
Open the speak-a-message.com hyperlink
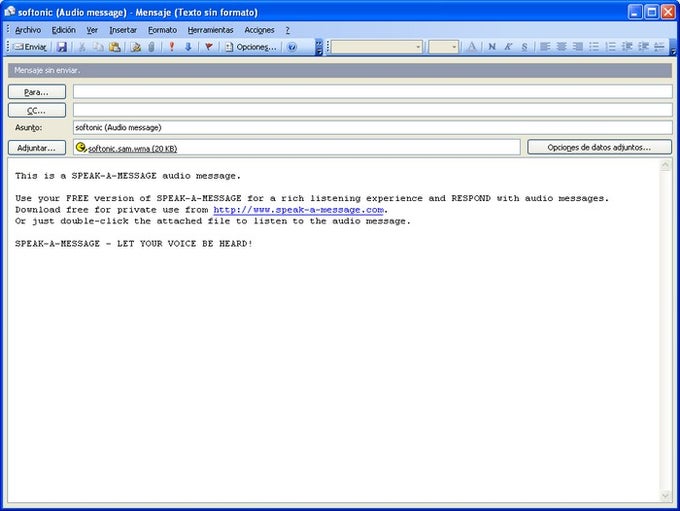coord(298,210)
